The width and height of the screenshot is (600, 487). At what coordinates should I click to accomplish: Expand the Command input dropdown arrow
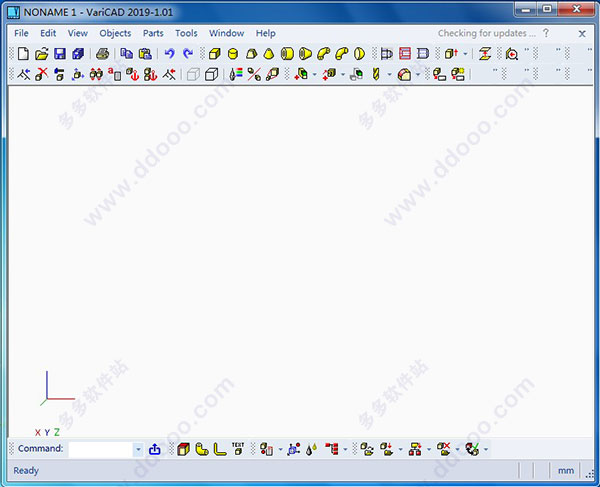(138, 449)
